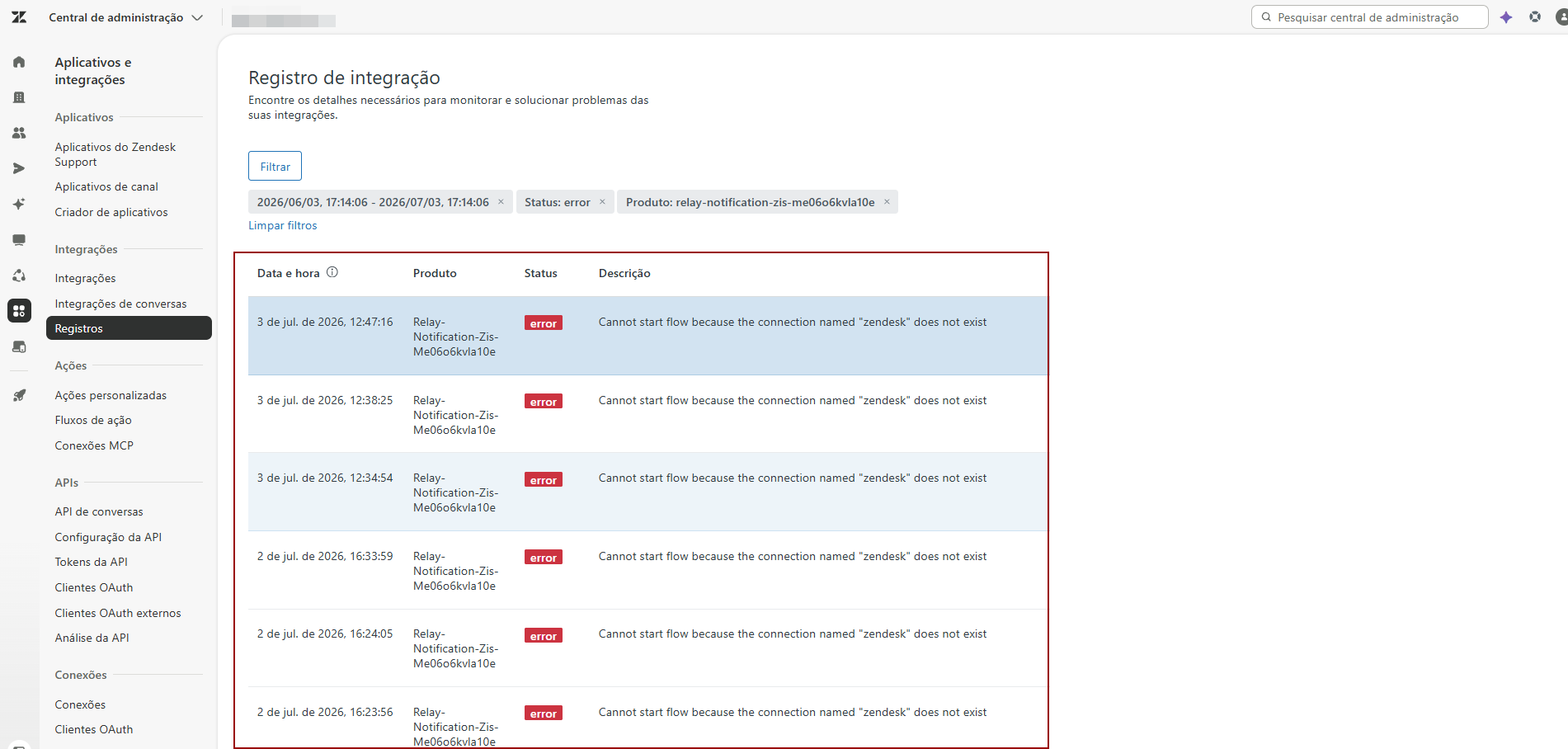Viewport: 1568px width, 749px height.
Task: Click the error badge in the 16:33:59 row
Action: pos(544,558)
